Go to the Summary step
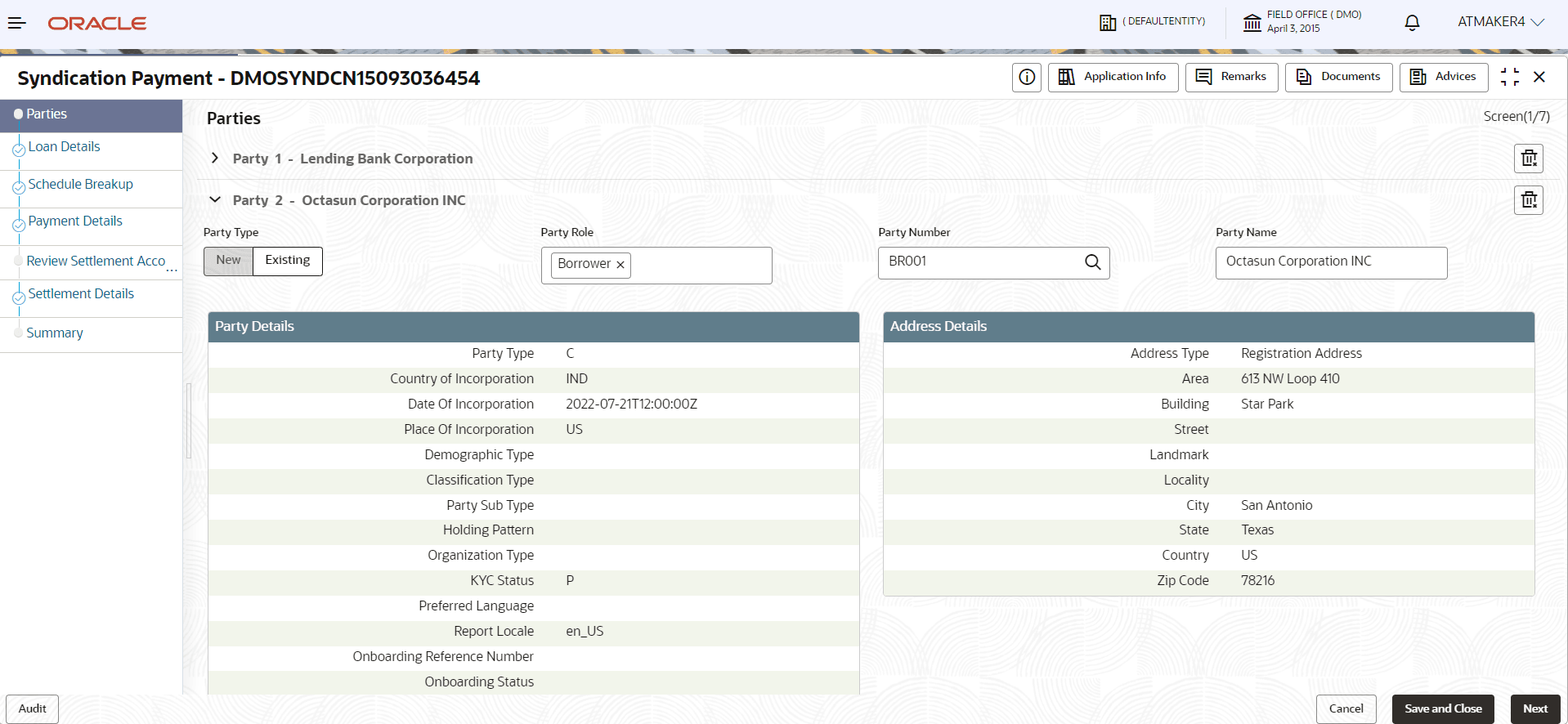 pos(55,333)
